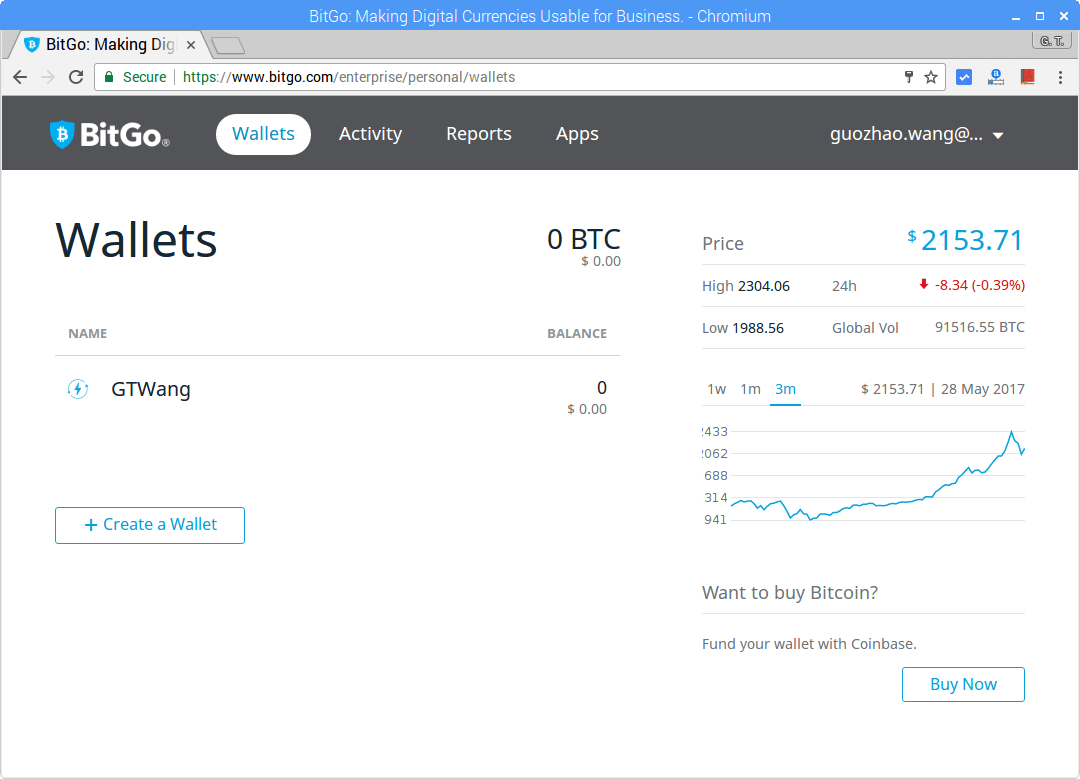Toggle to the 3m chart view

pyautogui.click(x=784, y=389)
